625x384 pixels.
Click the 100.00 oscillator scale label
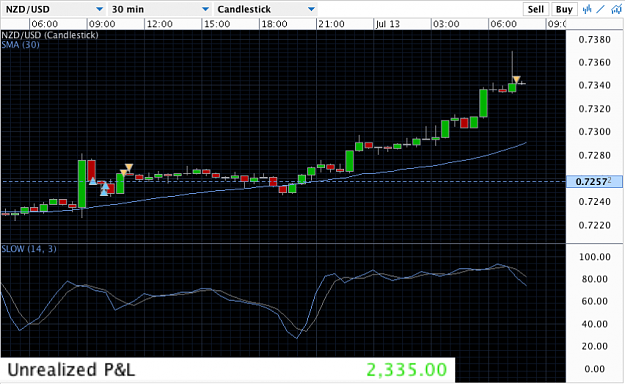coord(595,257)
